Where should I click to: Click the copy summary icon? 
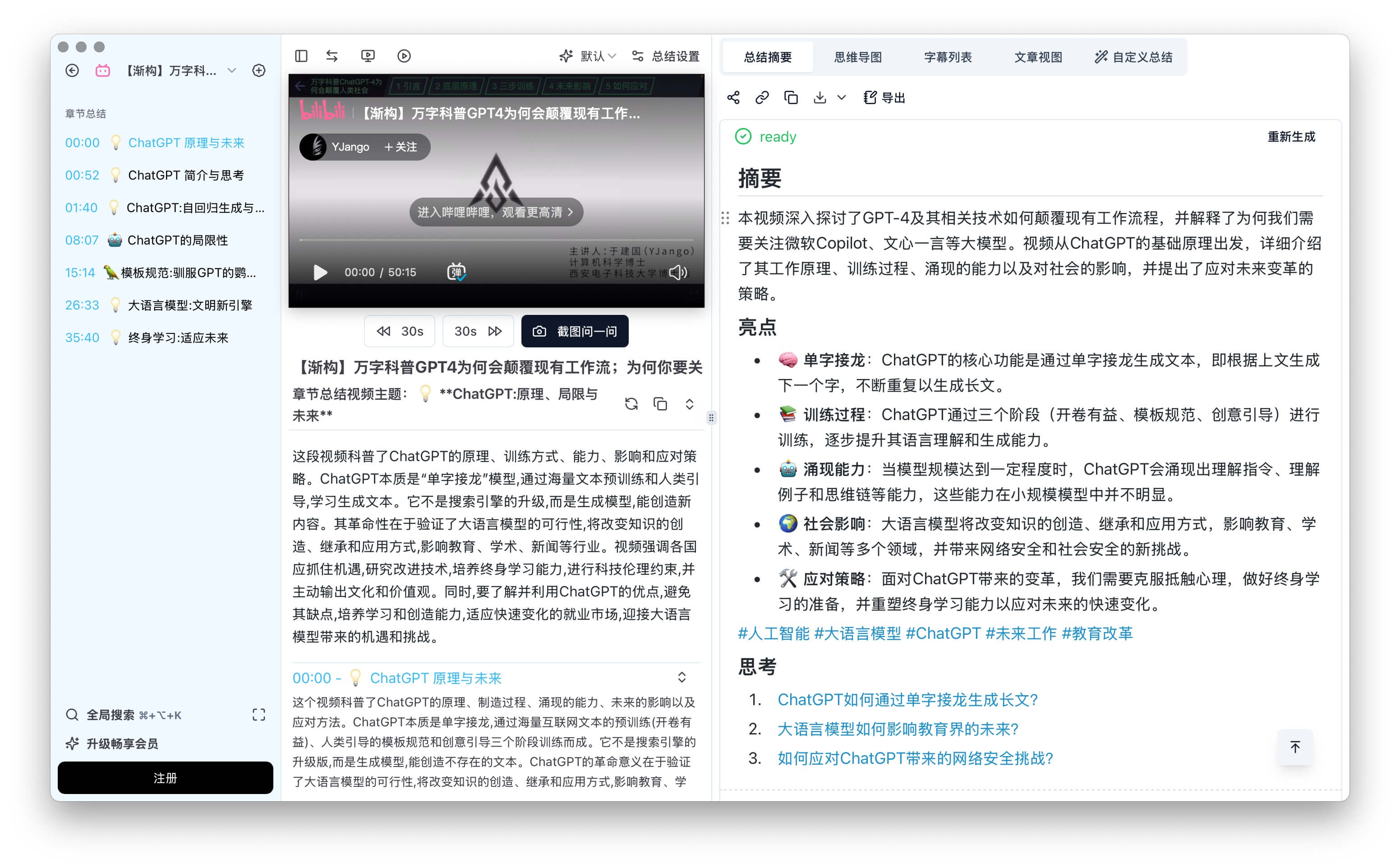click(791, 97)
